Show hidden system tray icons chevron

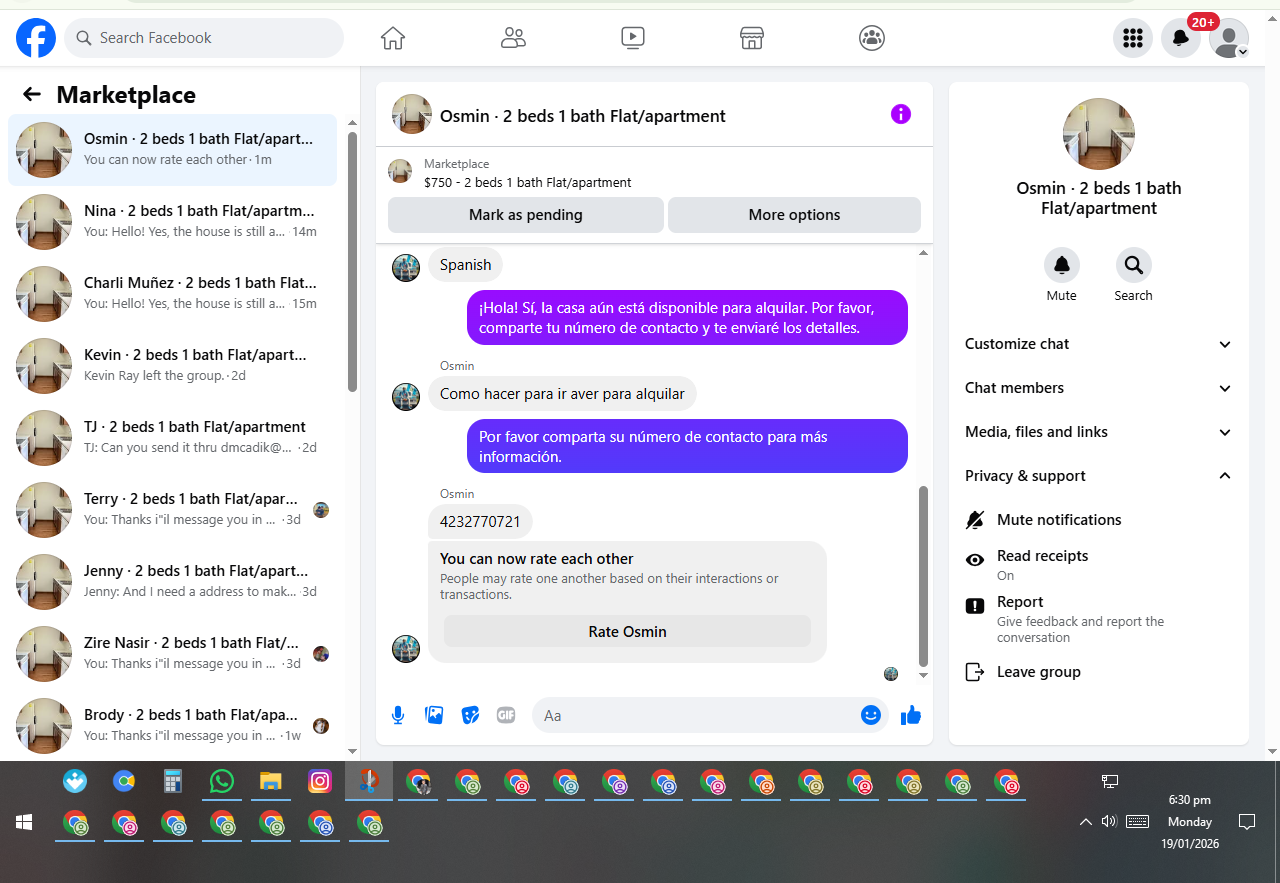[x=1085, y=822]
